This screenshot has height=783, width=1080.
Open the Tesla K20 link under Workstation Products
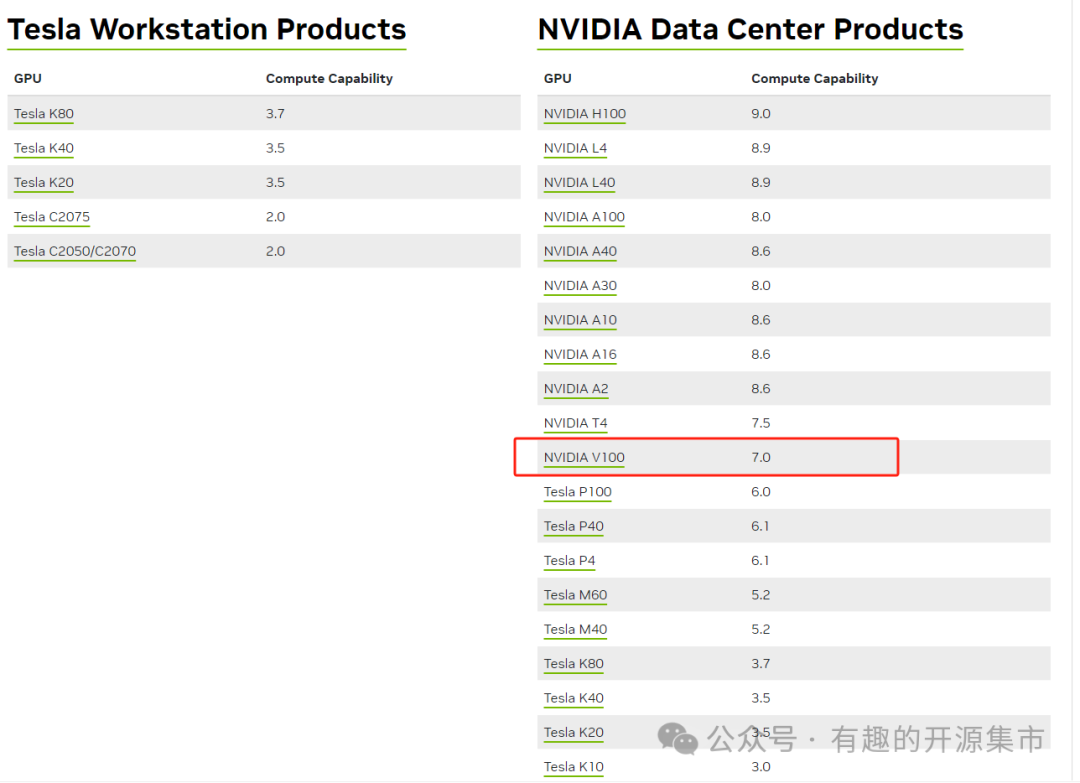point(43,182)
